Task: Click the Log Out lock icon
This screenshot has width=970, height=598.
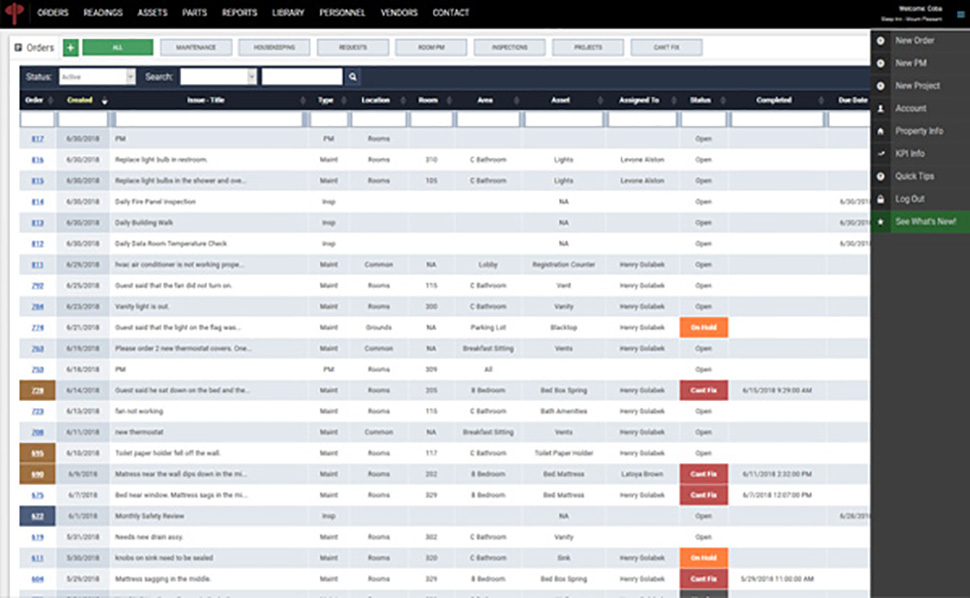Action: 880,199
